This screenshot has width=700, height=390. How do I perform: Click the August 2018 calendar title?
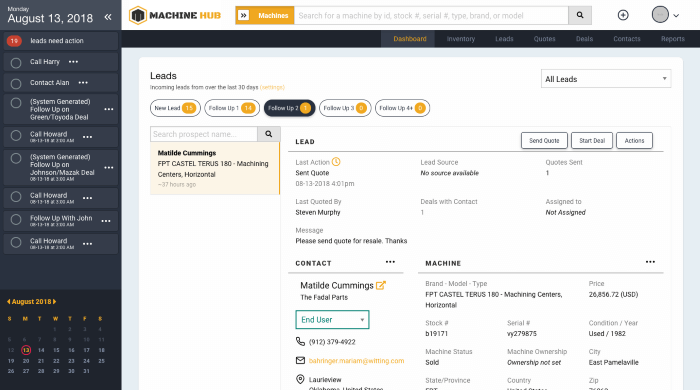(31, 302)
